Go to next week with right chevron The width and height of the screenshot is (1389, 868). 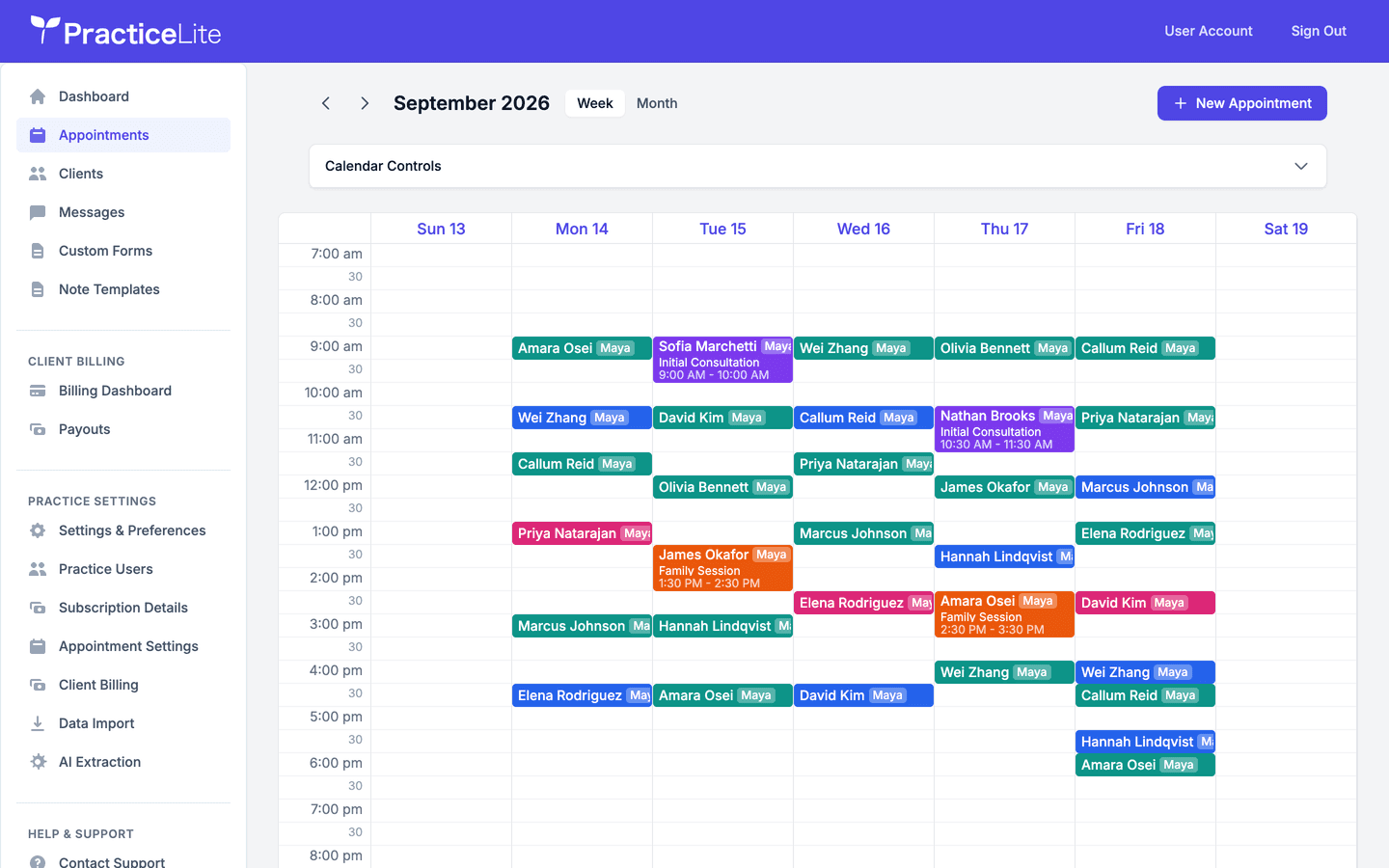click(365, 103)
